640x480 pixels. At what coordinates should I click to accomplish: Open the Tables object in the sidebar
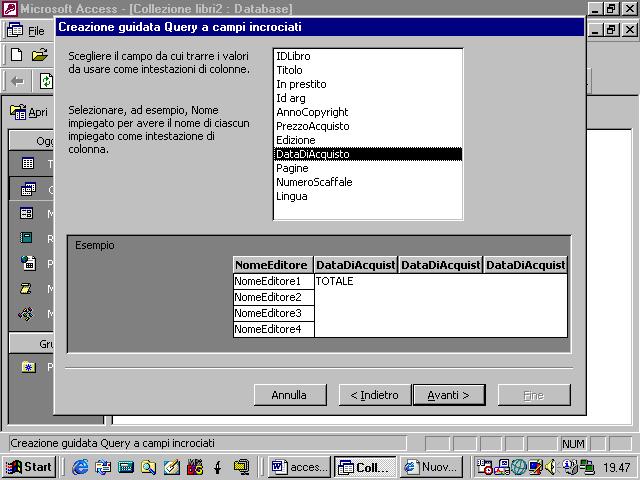[x=28, y=163]
